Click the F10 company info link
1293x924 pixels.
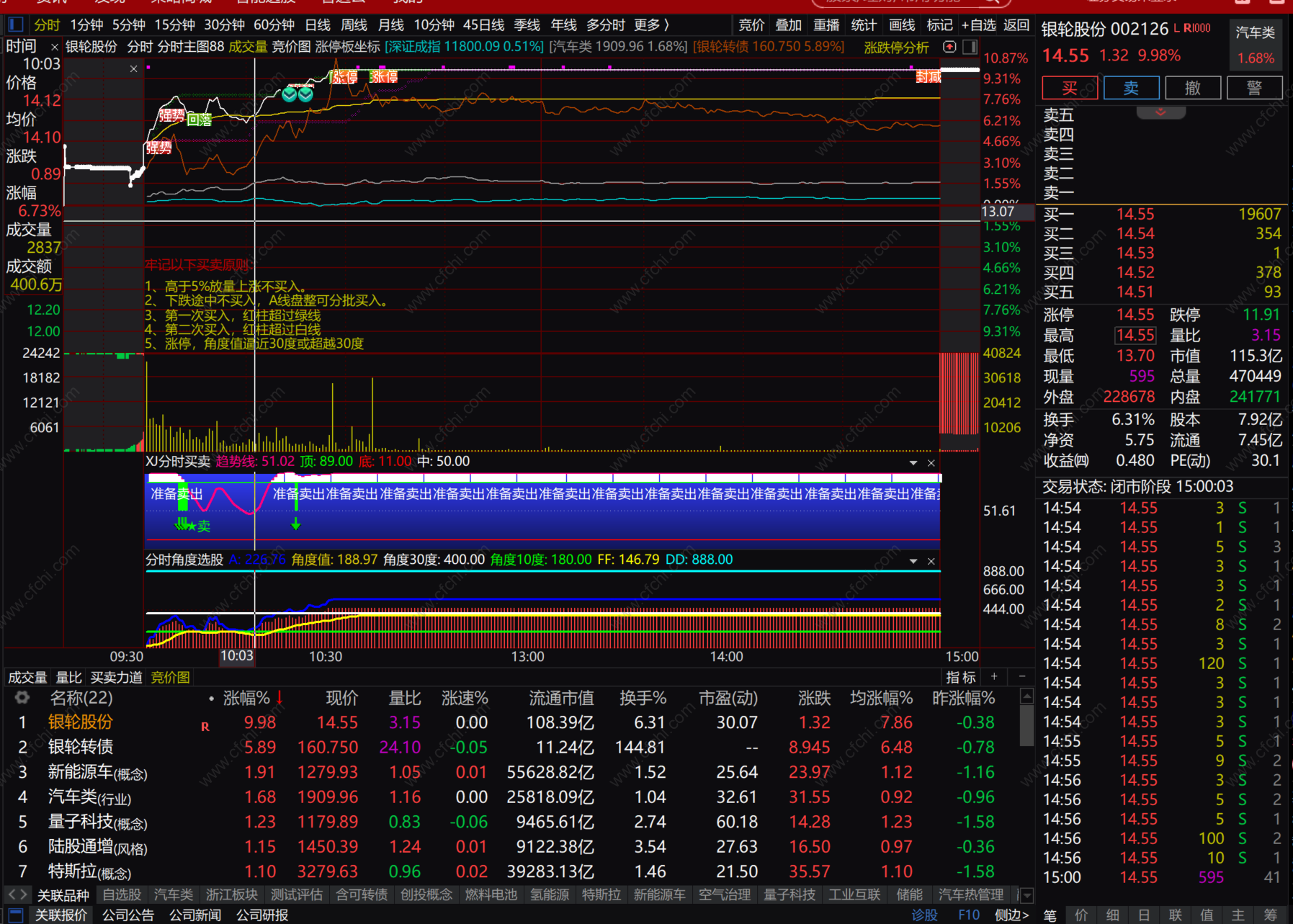[969, 915]
